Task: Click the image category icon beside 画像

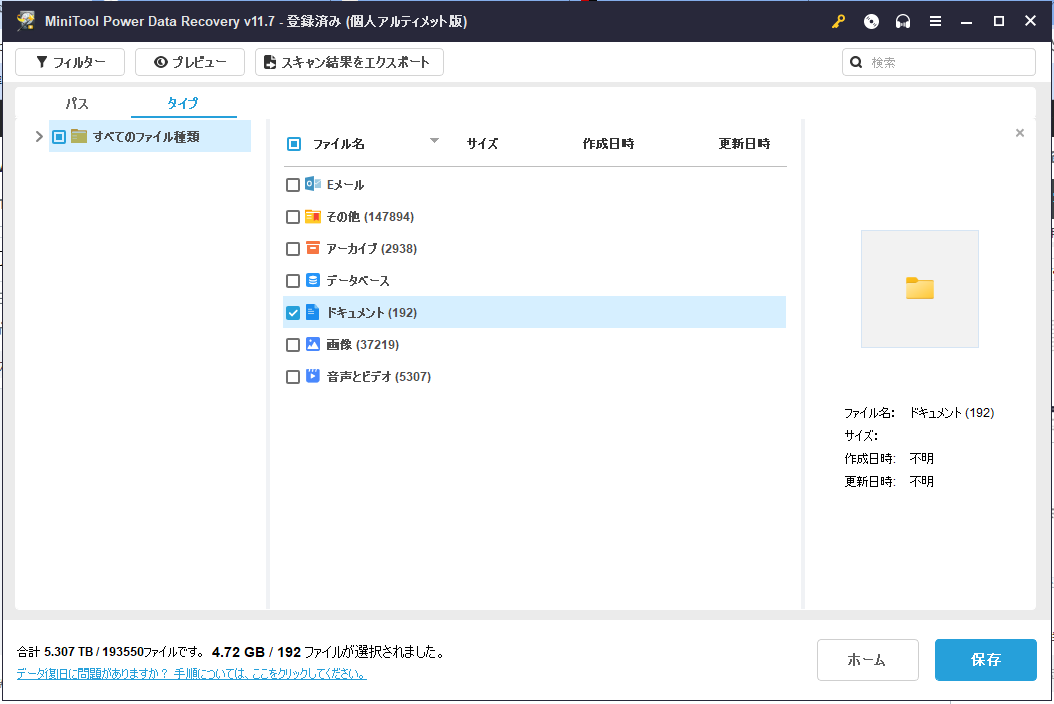Action: click(x=313, y=344)
